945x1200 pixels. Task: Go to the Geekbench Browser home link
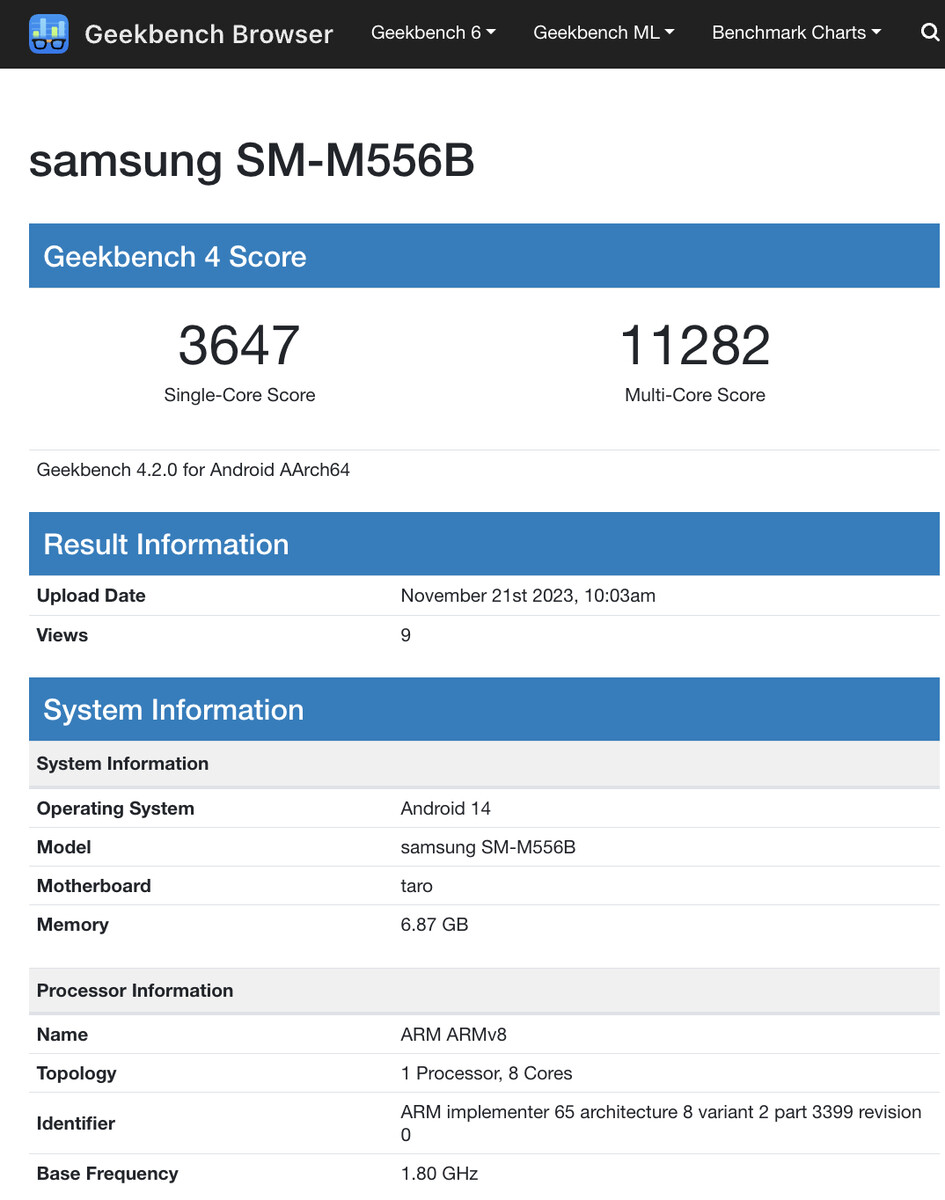pos(208,34)
